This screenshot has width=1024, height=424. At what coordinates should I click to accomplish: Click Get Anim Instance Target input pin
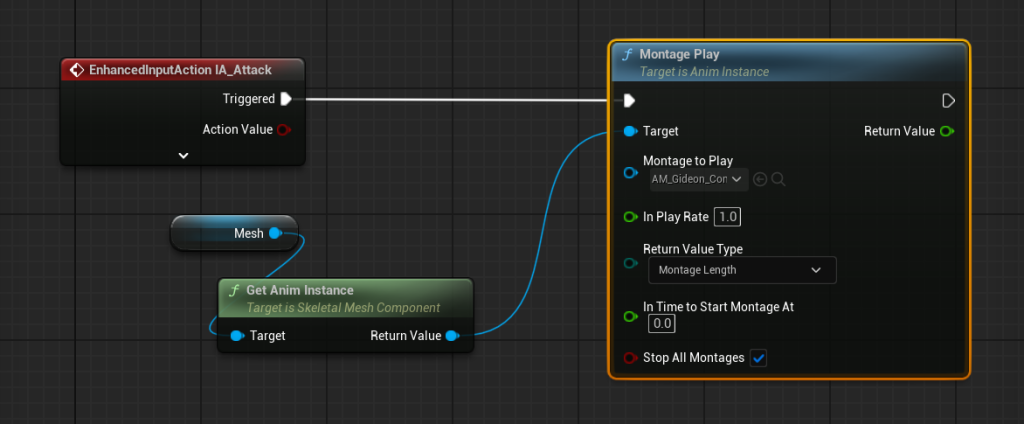pyautogui.click(x=238, y=336)
